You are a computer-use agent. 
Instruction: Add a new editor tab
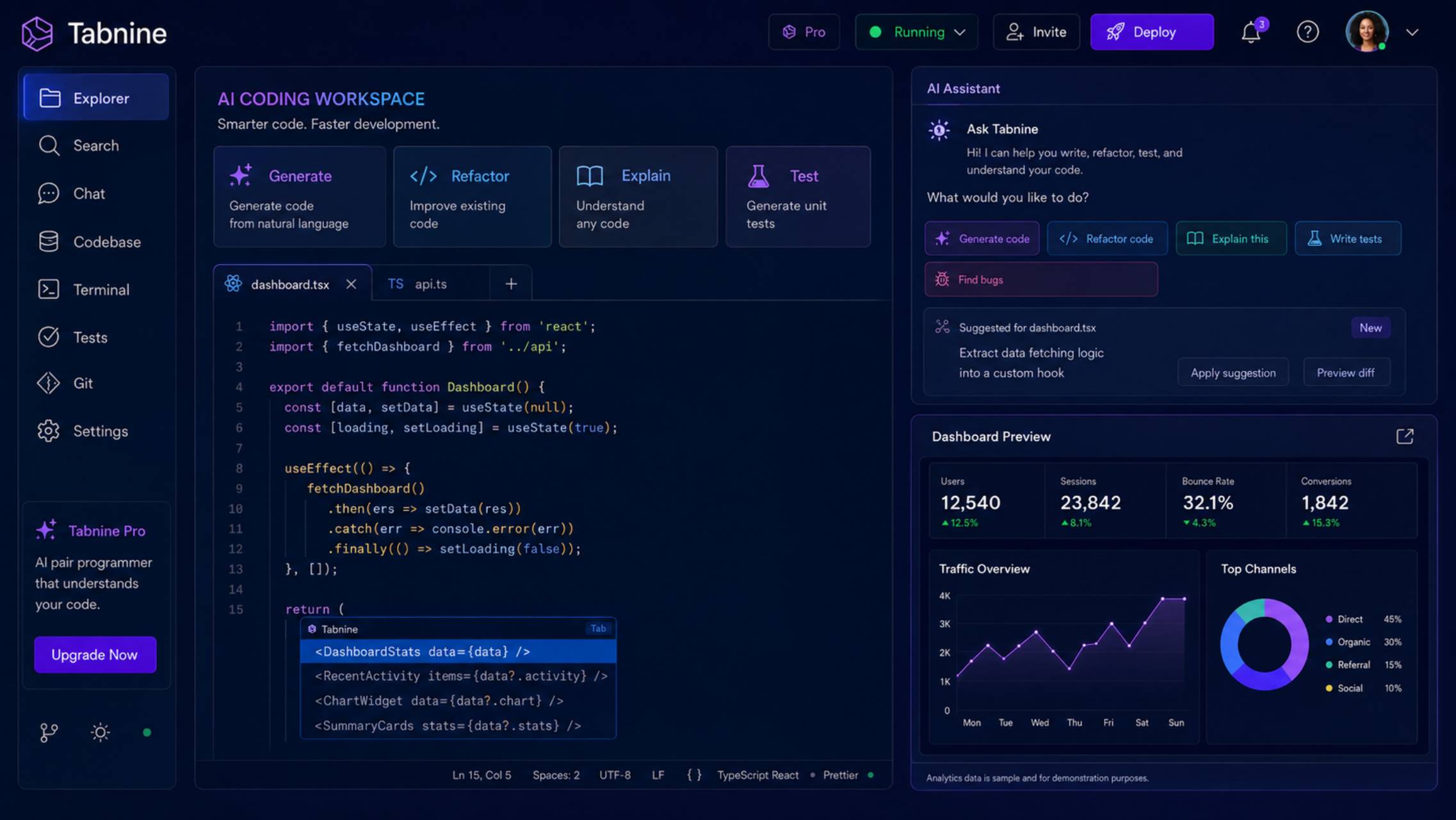point(511,284)
